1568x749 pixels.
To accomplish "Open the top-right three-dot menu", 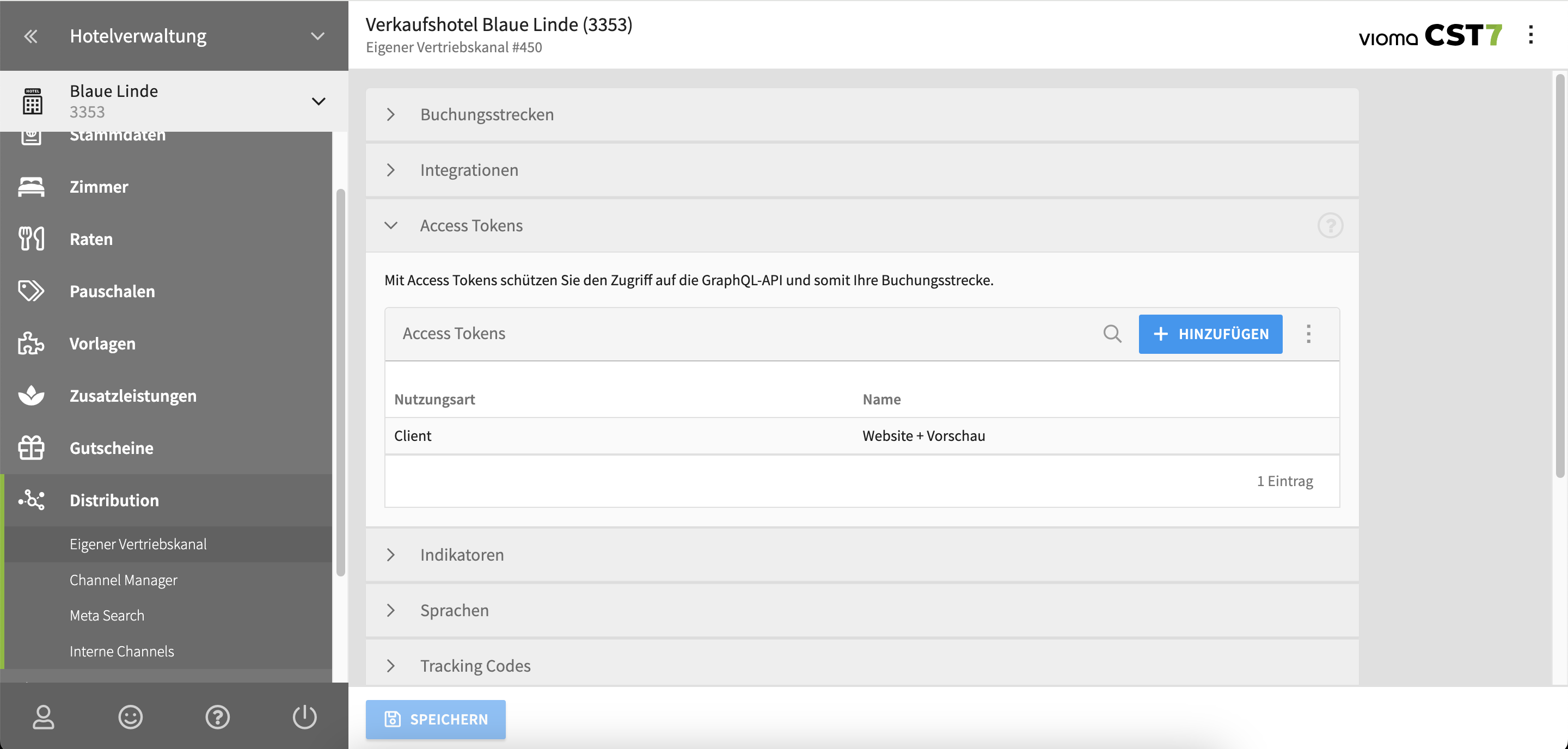I will click(x=1530, y=35).
